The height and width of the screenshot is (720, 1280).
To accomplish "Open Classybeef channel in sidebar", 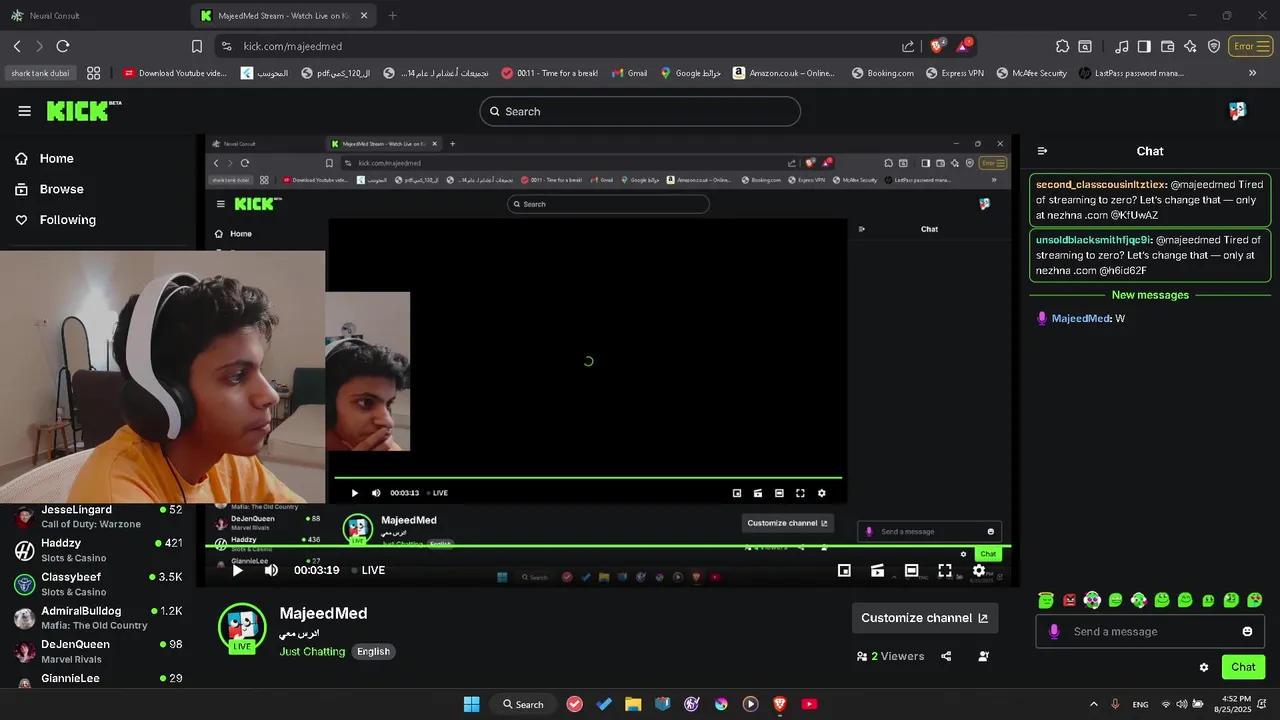I will [x=98, y=584].
